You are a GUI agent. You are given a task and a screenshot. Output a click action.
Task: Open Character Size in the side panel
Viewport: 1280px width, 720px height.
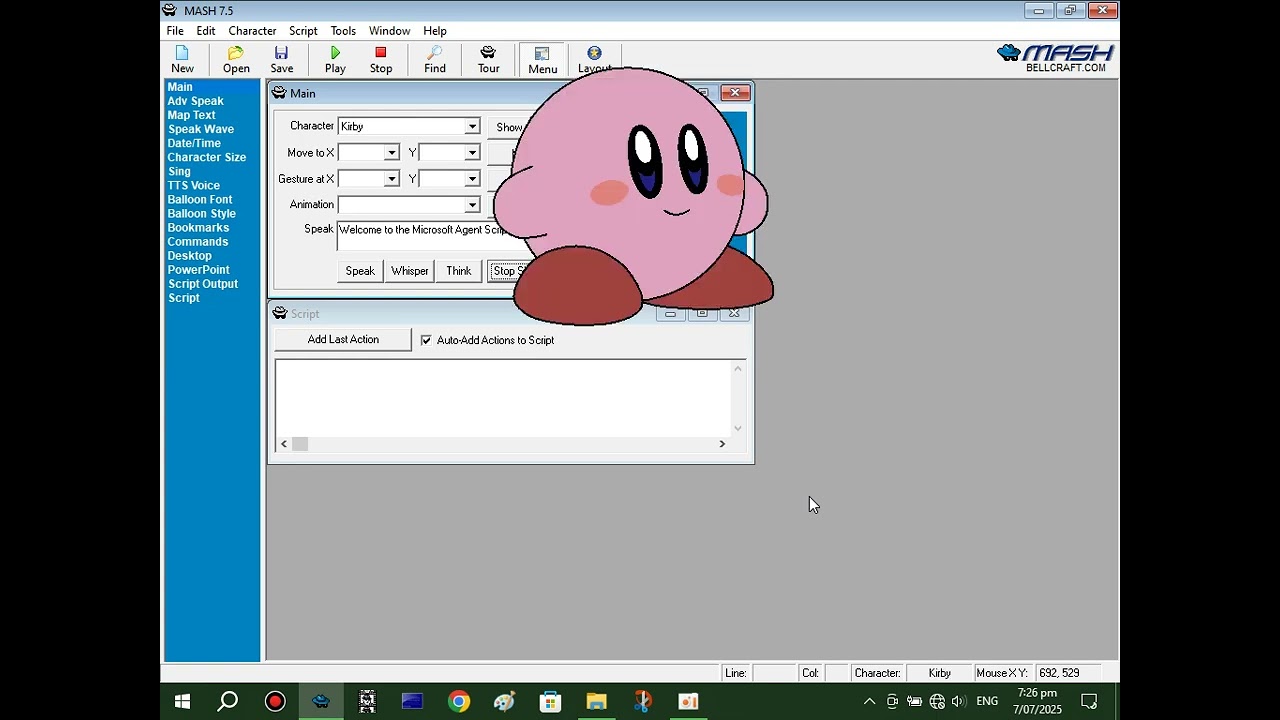[x=207, y=157]
